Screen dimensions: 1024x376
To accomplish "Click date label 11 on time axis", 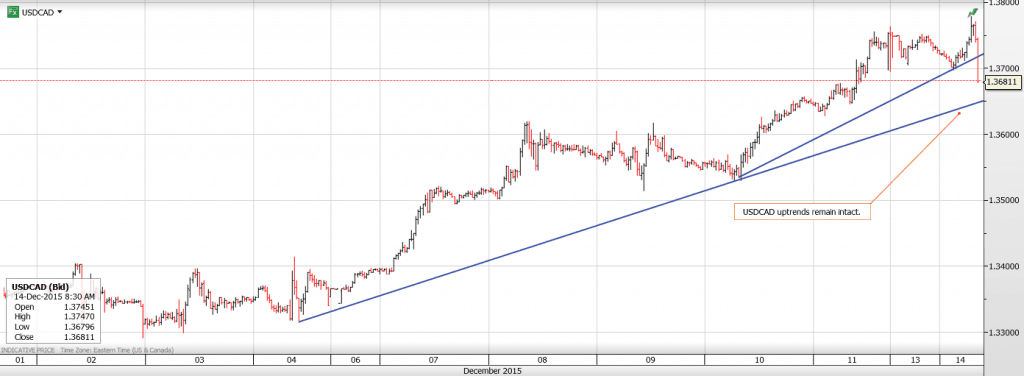I will click(x=852, y=360).
